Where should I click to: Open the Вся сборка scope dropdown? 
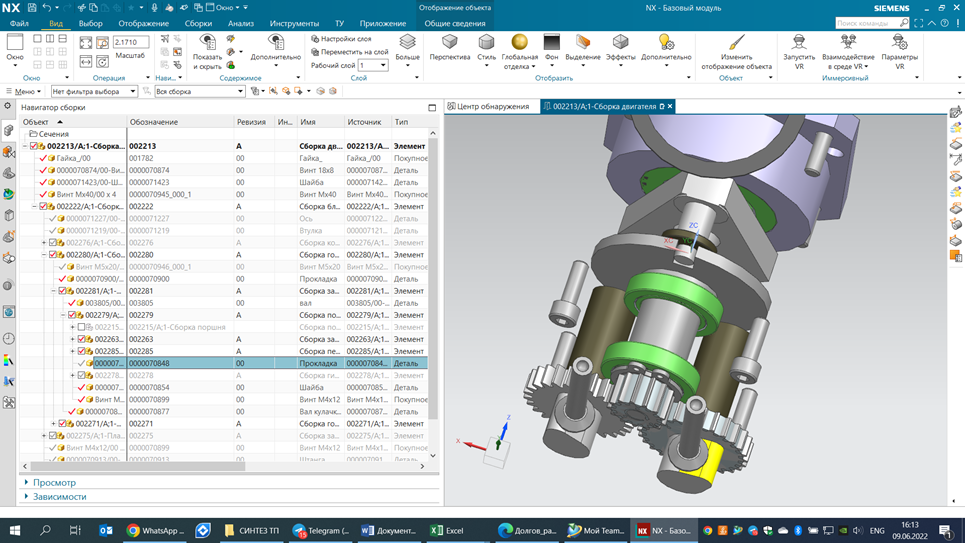[199, 91]
